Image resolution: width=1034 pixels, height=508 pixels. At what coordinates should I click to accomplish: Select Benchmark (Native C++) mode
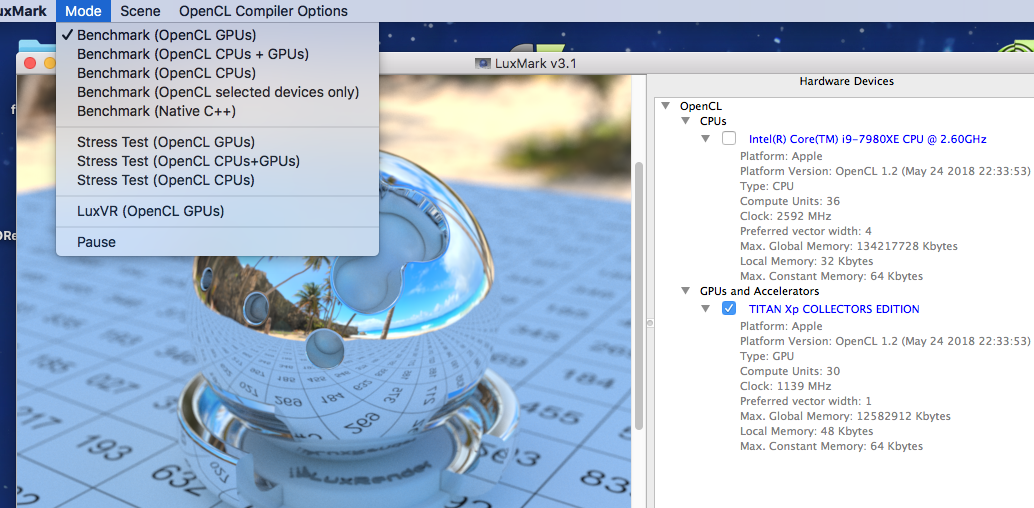(x=218, y=111)
